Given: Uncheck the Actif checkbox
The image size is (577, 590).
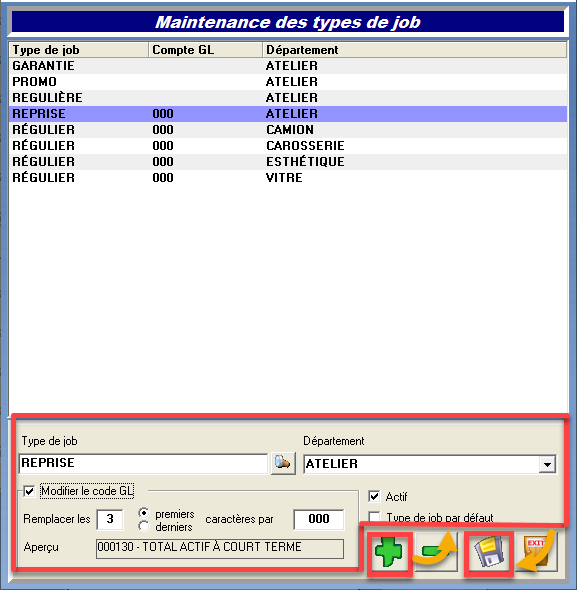Looking at the screenshot, I should coord(374,497).
